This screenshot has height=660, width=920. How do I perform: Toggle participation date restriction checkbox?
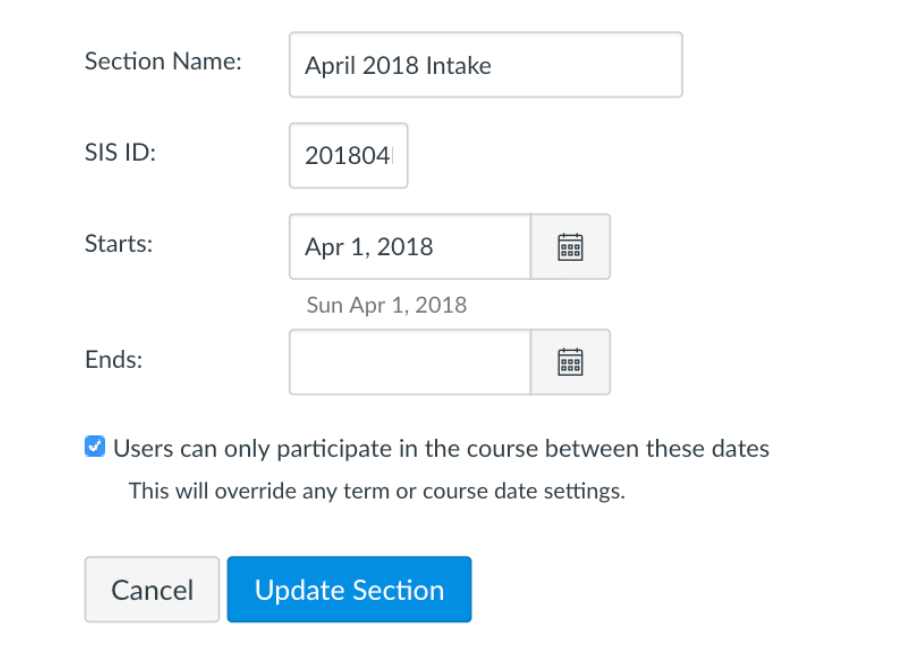point(94,446)
